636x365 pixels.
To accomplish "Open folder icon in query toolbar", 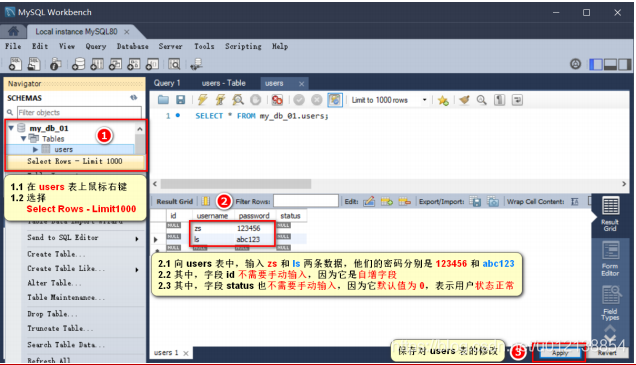I will (x=163, y=100).
